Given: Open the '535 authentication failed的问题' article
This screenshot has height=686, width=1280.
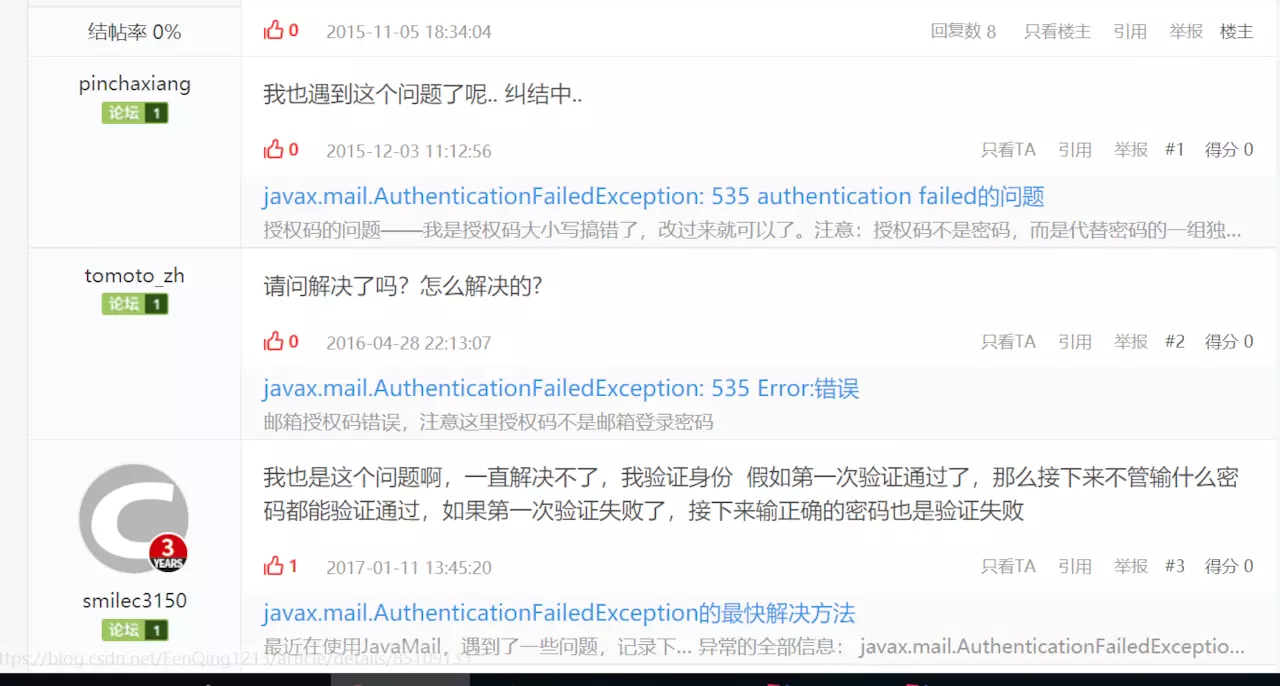Looking at the screenshot, I should coord(654,196).
